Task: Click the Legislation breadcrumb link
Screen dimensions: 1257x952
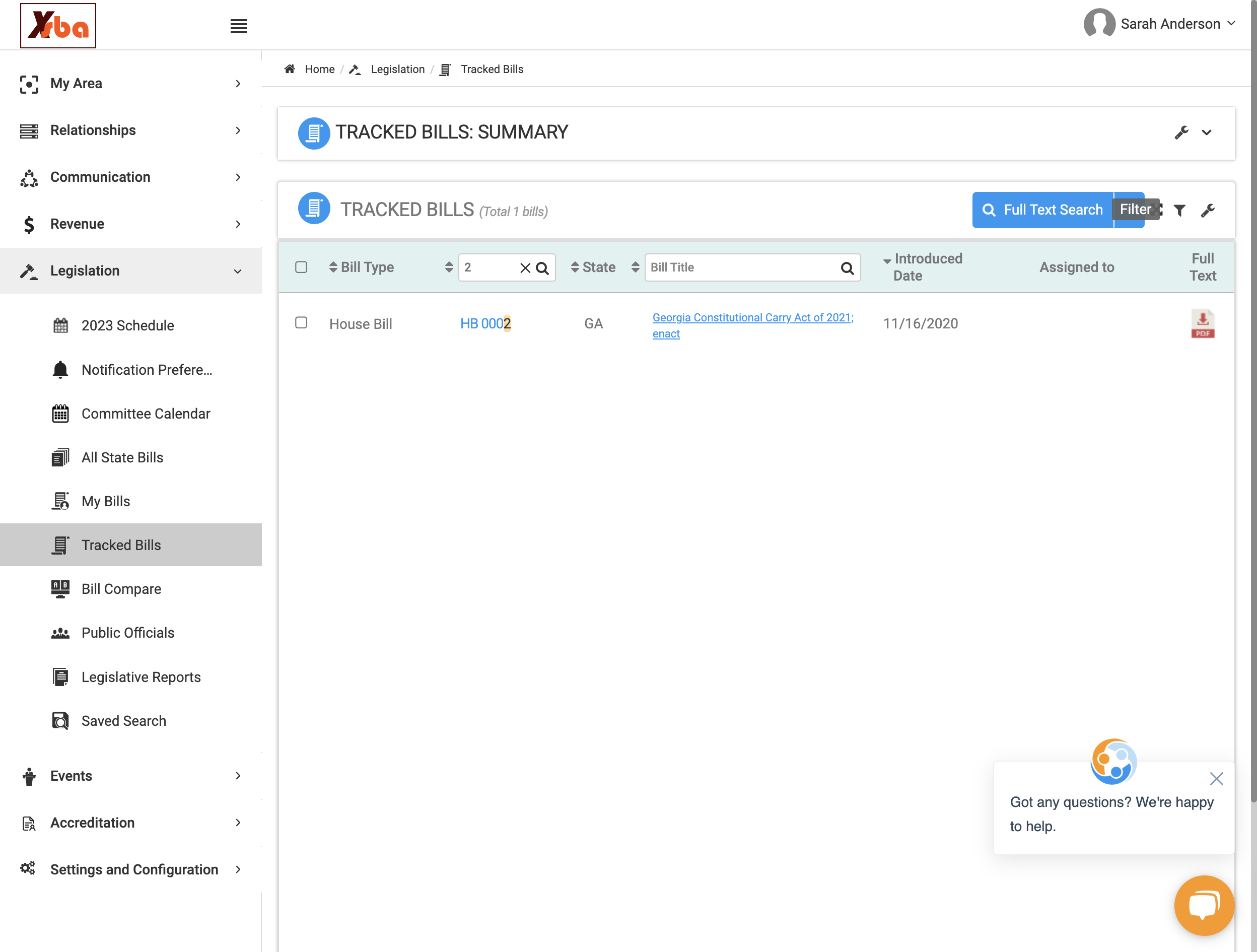Action: coord(397,69)
